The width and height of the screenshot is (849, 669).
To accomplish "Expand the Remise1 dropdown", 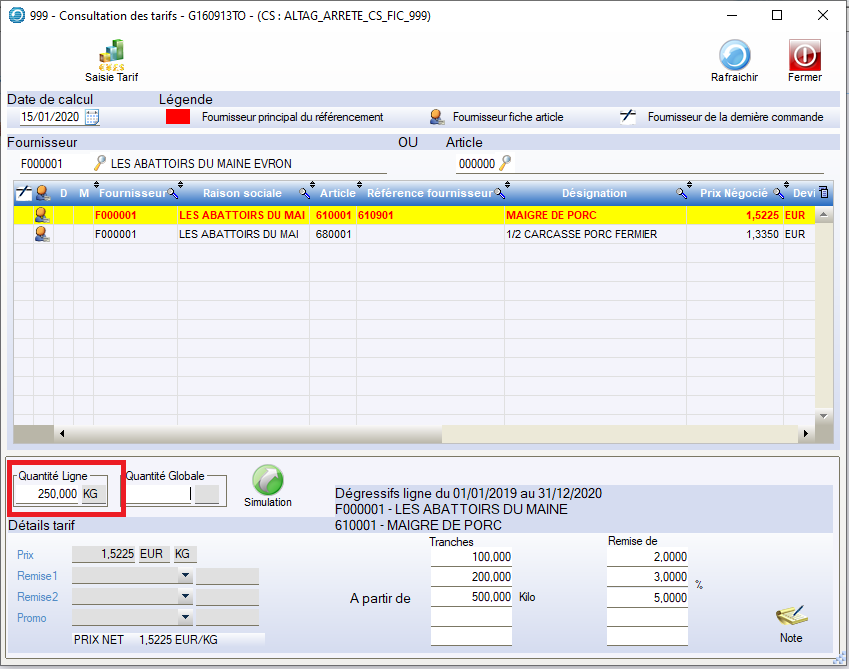I will [185, 576].
